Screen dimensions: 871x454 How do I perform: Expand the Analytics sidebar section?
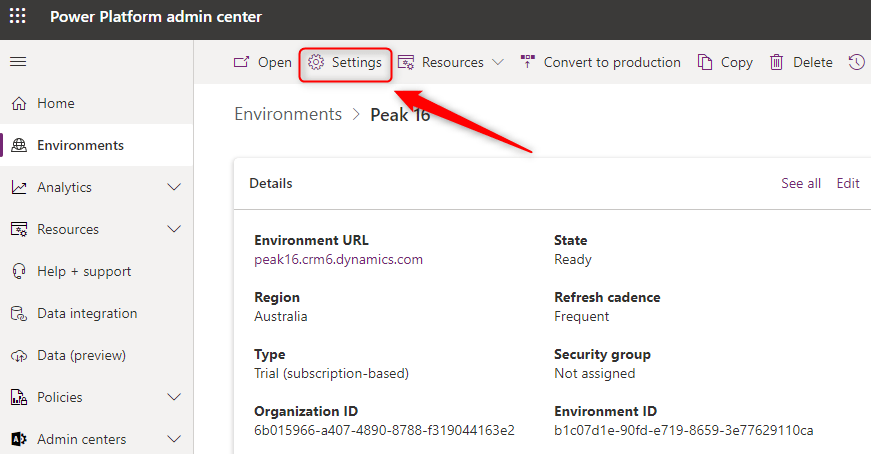174,188
